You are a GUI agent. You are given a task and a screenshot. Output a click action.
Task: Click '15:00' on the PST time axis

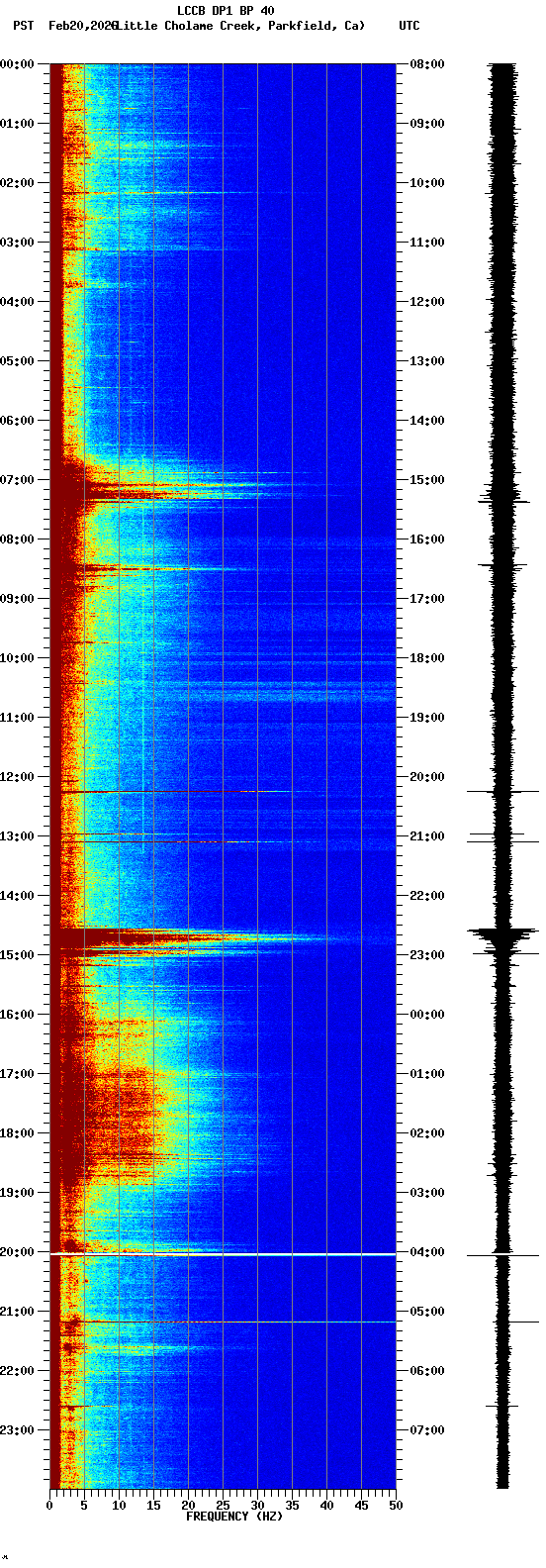(18, 955)
